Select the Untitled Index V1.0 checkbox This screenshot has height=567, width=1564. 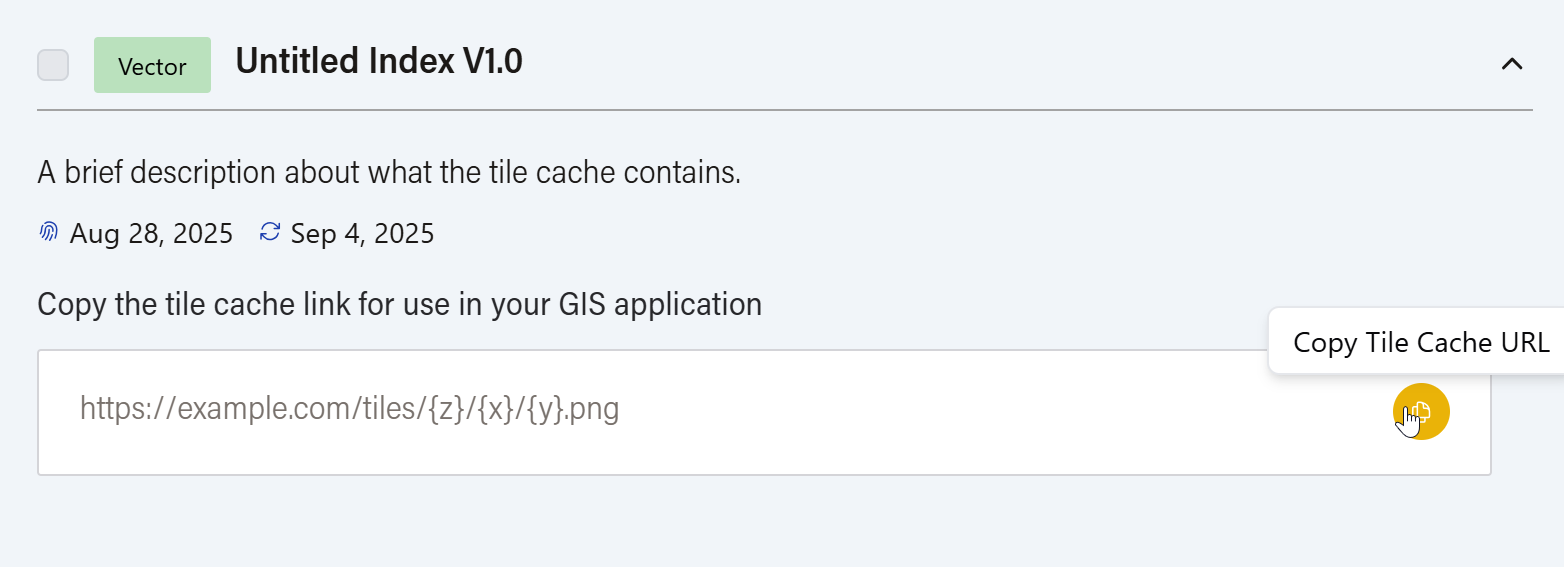(x=53, y=65)
